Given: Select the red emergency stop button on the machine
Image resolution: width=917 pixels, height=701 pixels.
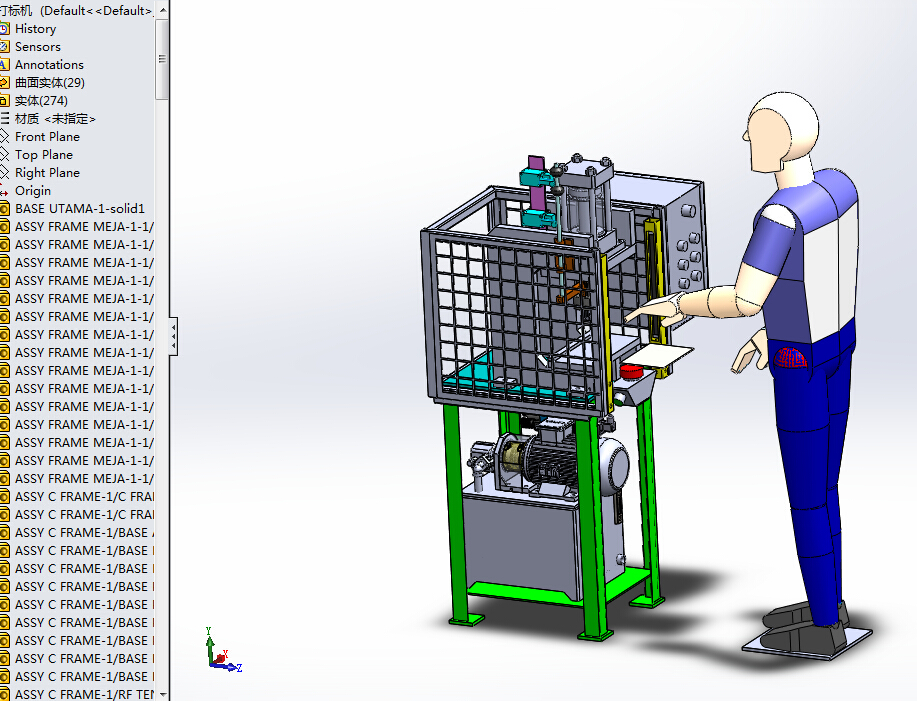Looking at the screenshot, I should (x=631, y=371).
